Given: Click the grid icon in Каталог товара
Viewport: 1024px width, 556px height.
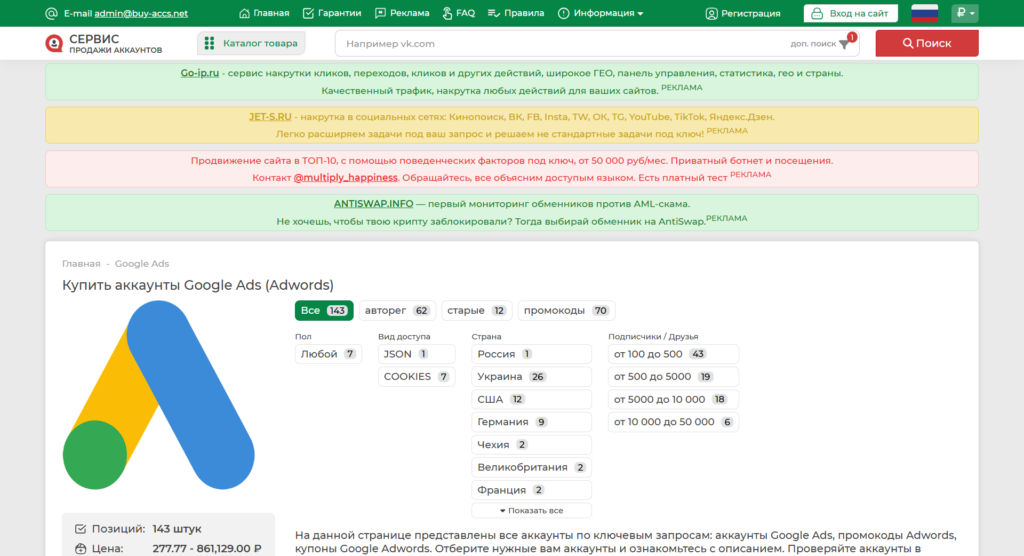Looking at the screenshot, I should (209, 43).
